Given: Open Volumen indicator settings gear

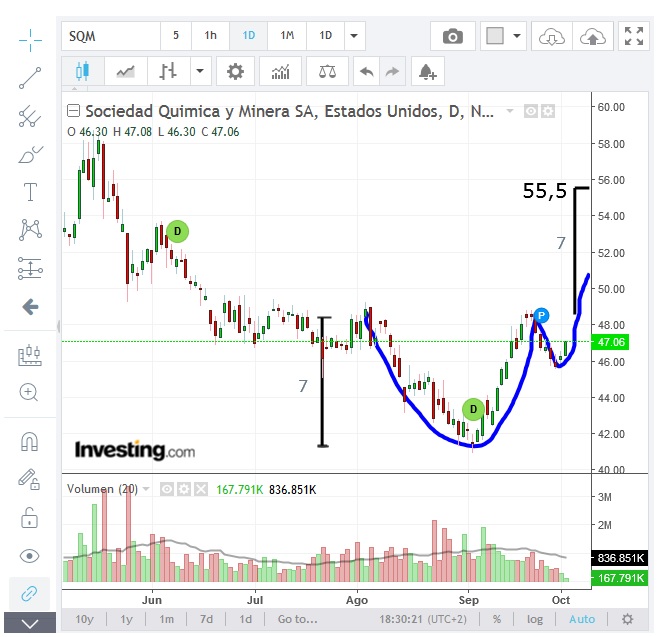Looking at the screenshot, I should pyautogui.click(x=184, y=489).
